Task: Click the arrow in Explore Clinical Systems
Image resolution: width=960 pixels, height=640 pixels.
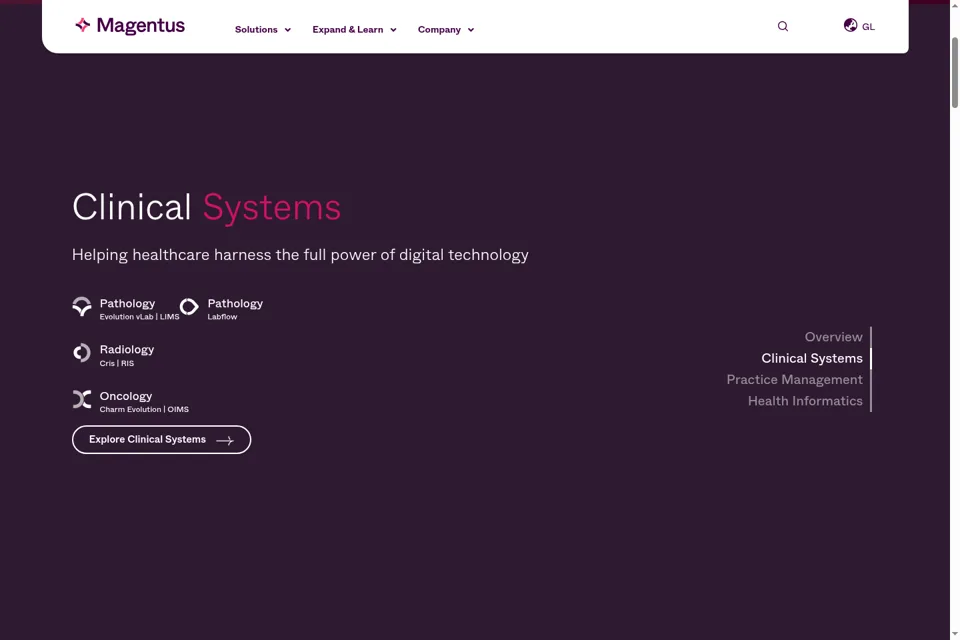Action: click(x=225, y=440)
